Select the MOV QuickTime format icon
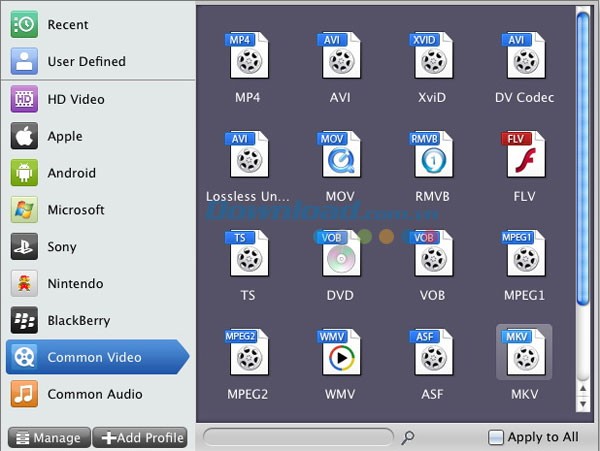This screenshot has height=451, width=600. [340, 155]
